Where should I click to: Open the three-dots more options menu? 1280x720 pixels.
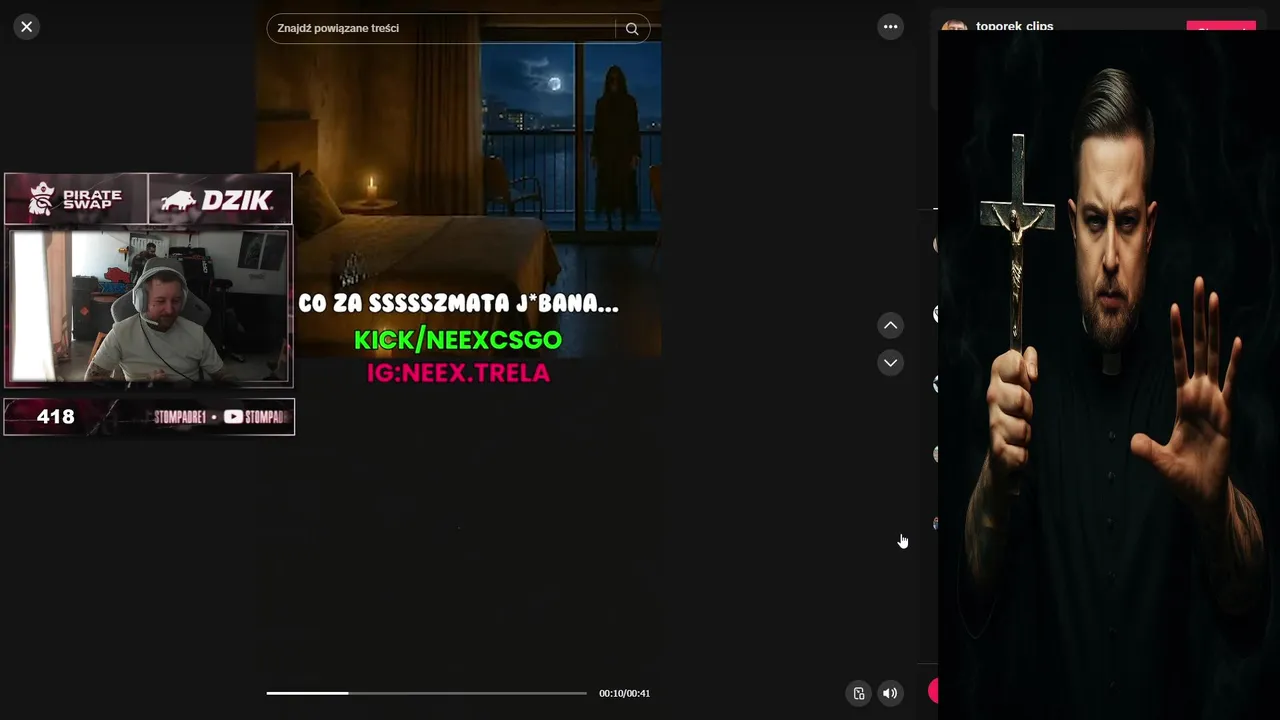pos(890,27)
